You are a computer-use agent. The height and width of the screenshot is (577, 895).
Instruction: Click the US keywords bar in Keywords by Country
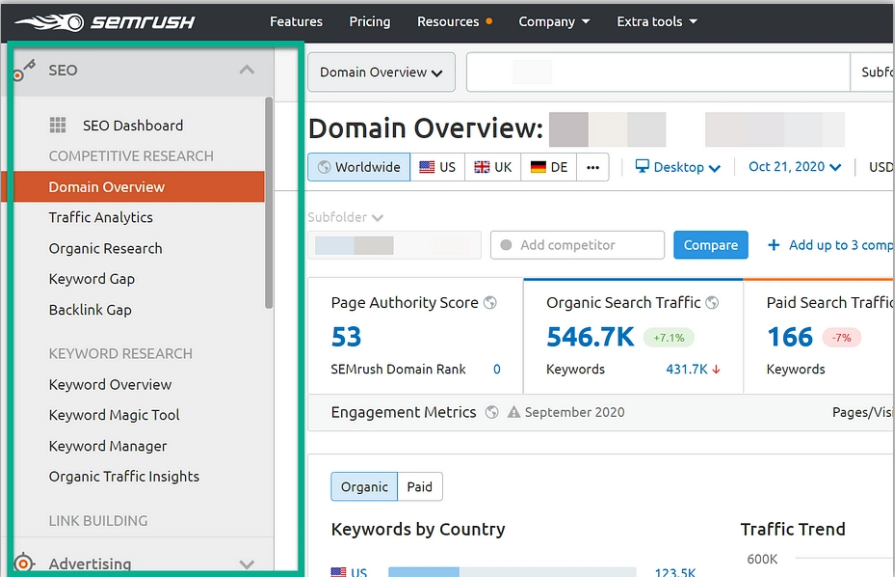pos(512,572)
